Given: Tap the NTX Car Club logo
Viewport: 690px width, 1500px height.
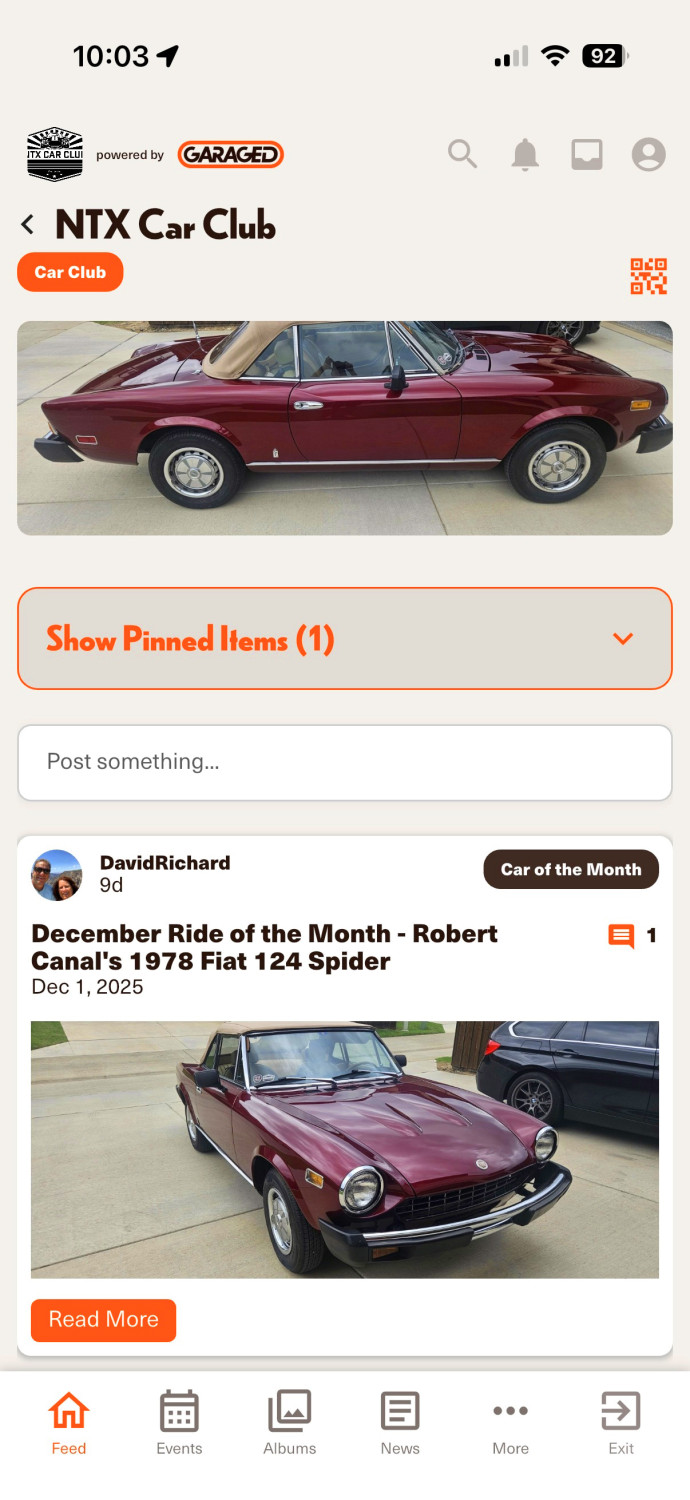Looking at the screenshot, I should click(55, 154).
